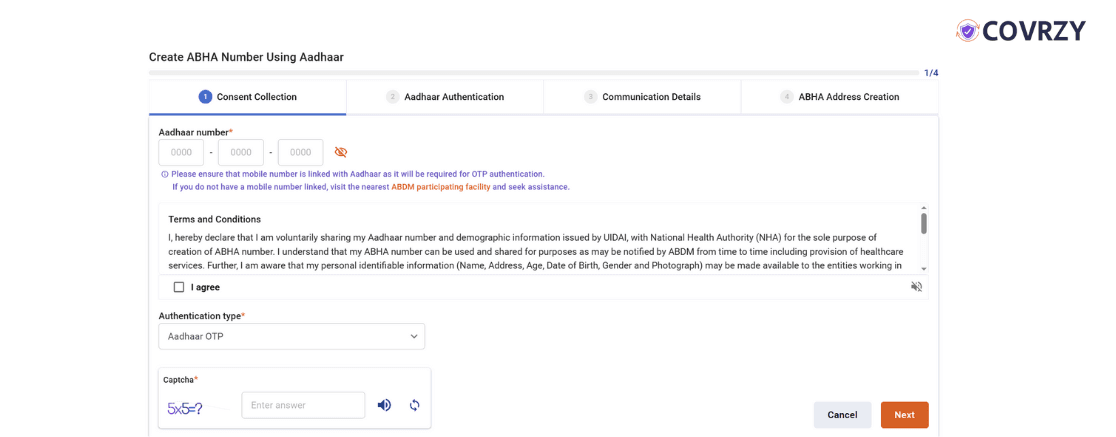Viewport: 1116px width, 437px height.
Task: Click the terms and conditions scrollbar
Action: click(x=923, y=223)
